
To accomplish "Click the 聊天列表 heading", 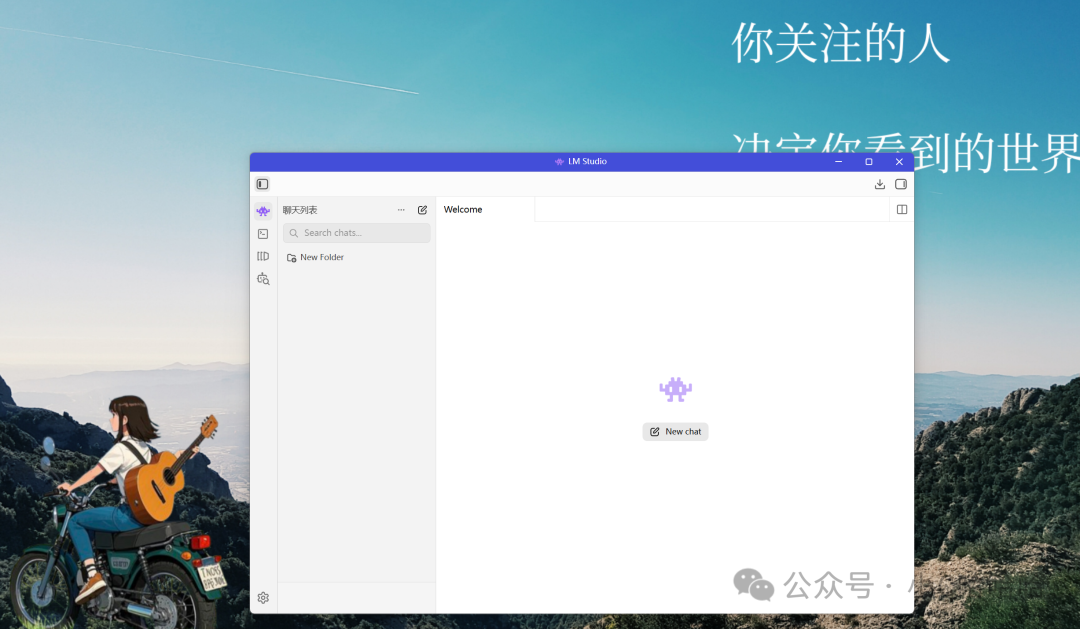I will 300,210.
